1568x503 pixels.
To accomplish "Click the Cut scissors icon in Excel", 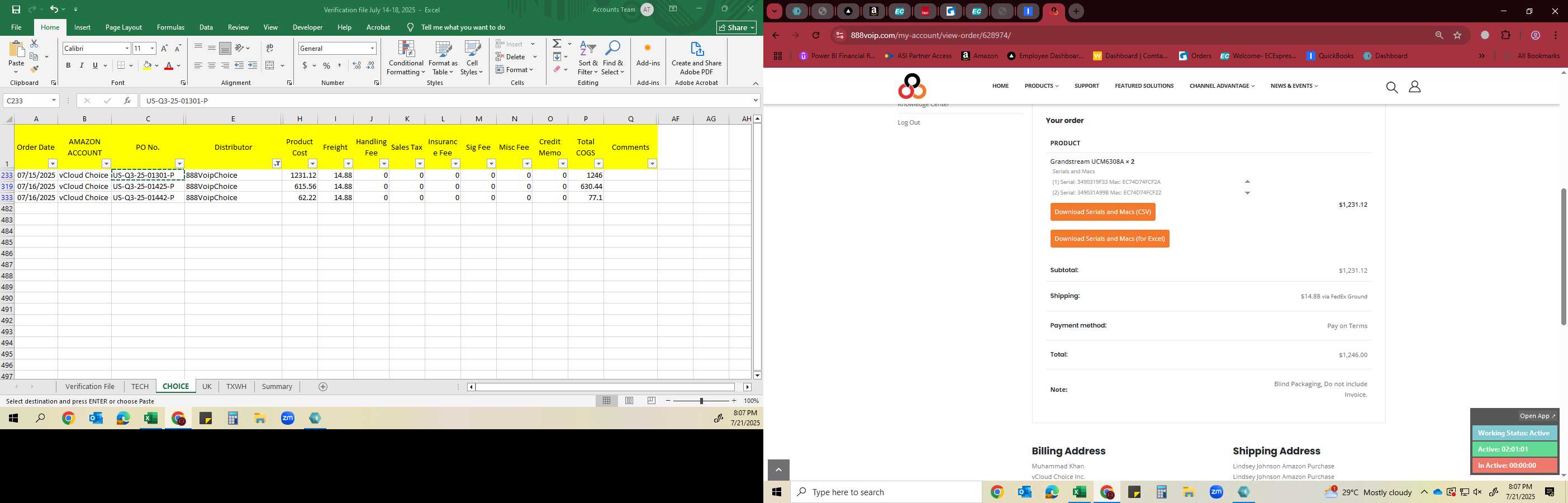I will (x=34, y=44).
